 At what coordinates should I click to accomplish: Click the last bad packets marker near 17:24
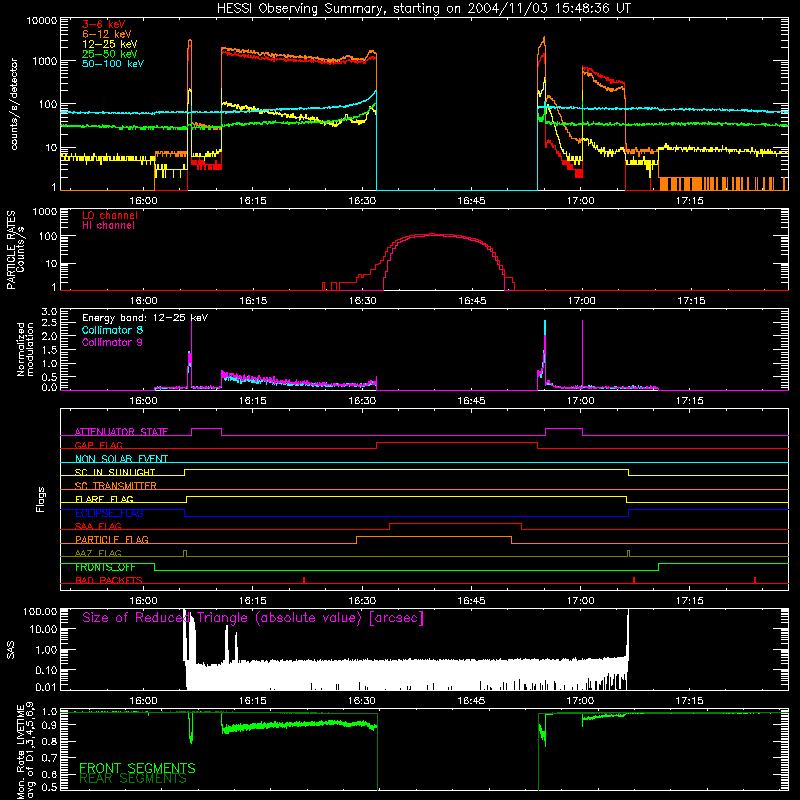click(755, 580)
